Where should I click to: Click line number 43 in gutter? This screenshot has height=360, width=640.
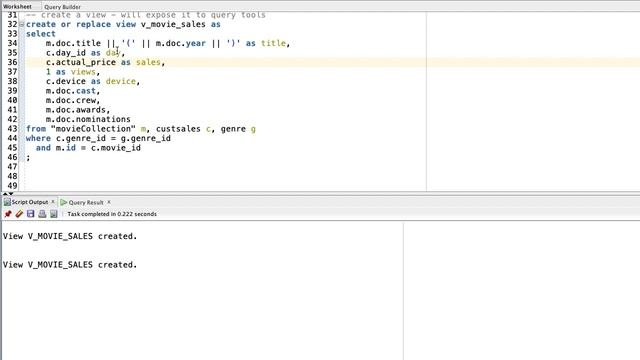(x=12, y=129)
